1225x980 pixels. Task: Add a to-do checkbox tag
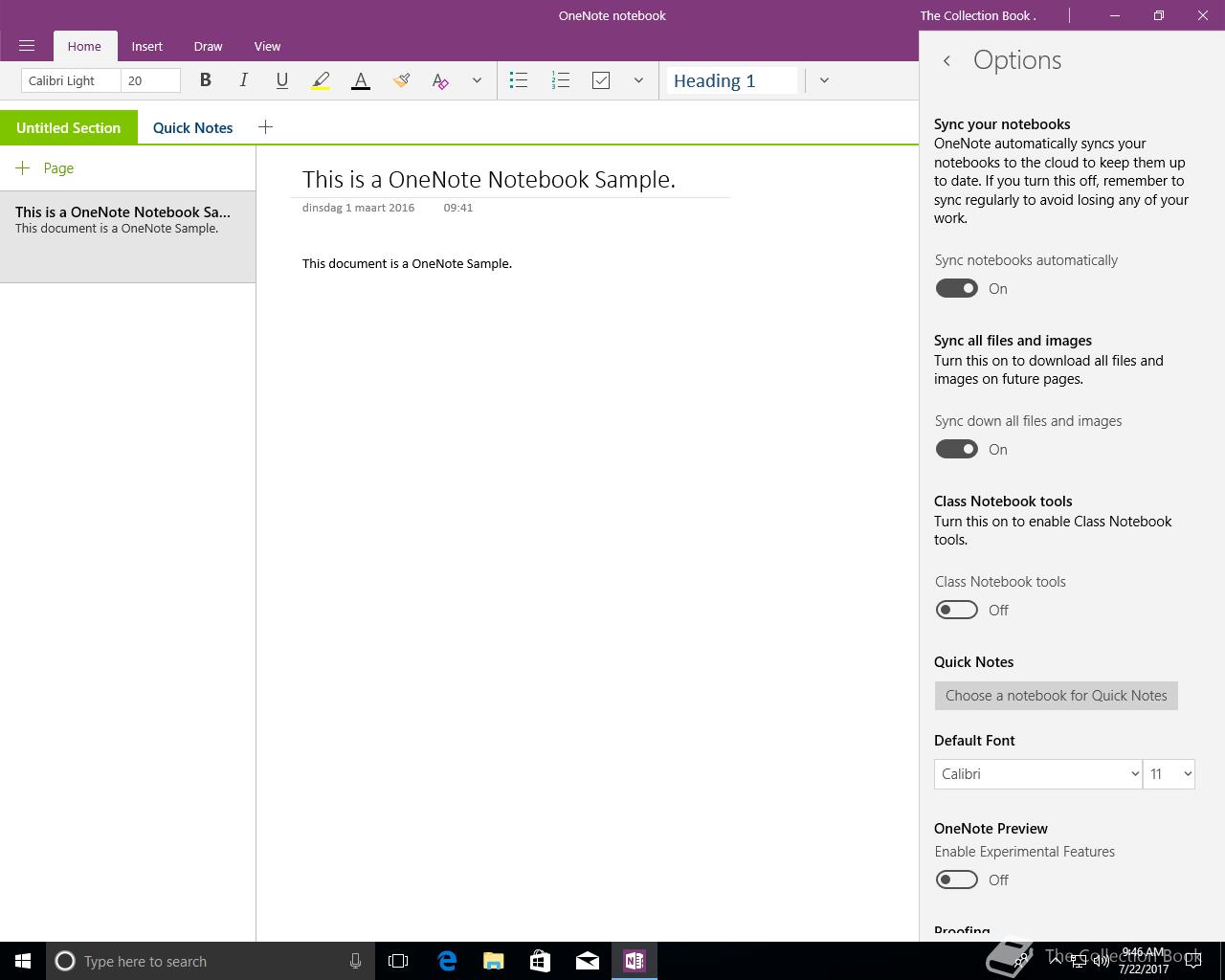pos(601,80)
